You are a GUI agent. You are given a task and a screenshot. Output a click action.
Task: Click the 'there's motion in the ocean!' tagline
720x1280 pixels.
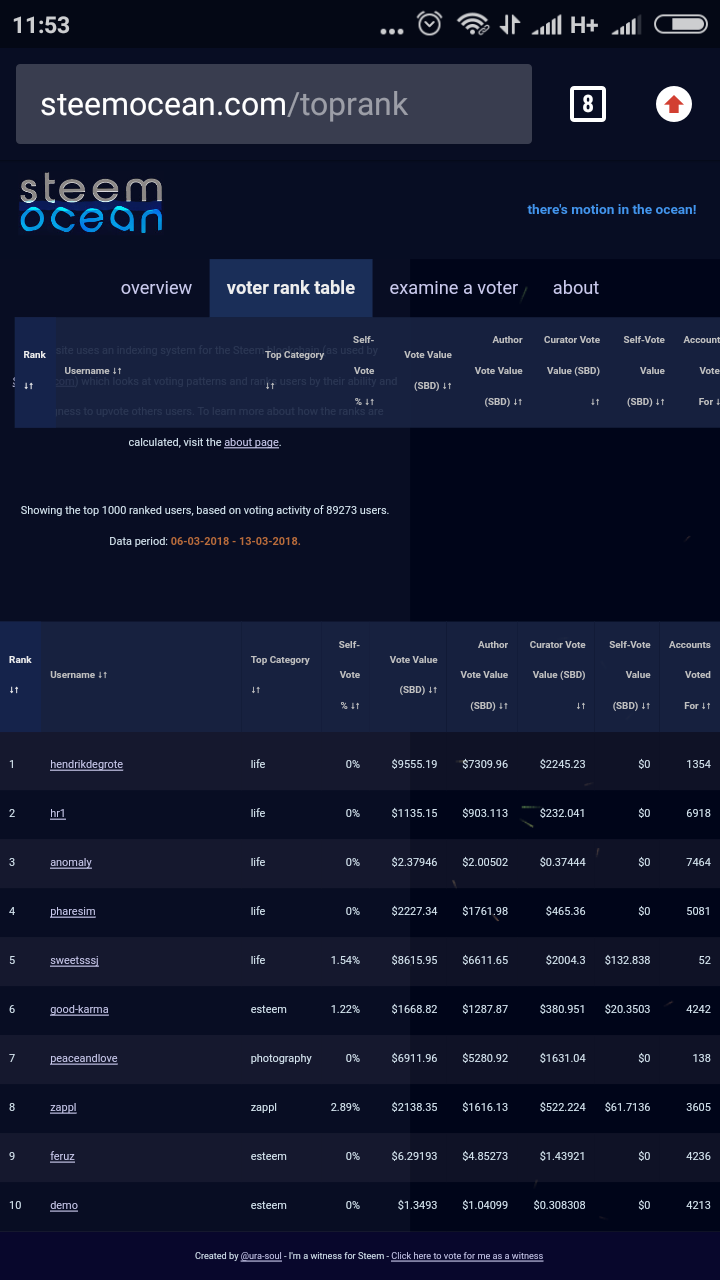point(612,210)
